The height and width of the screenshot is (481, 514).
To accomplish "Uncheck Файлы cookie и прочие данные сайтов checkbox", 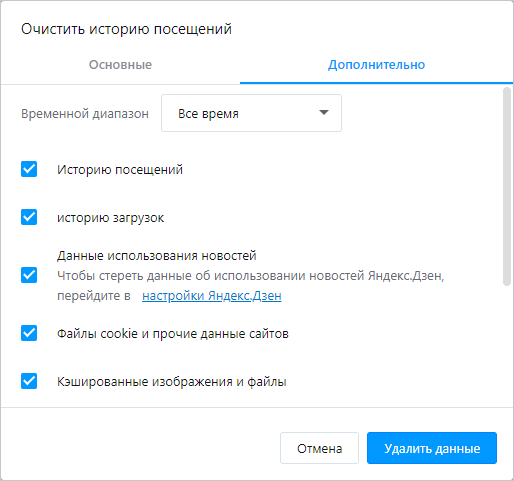I will (29, 333).
